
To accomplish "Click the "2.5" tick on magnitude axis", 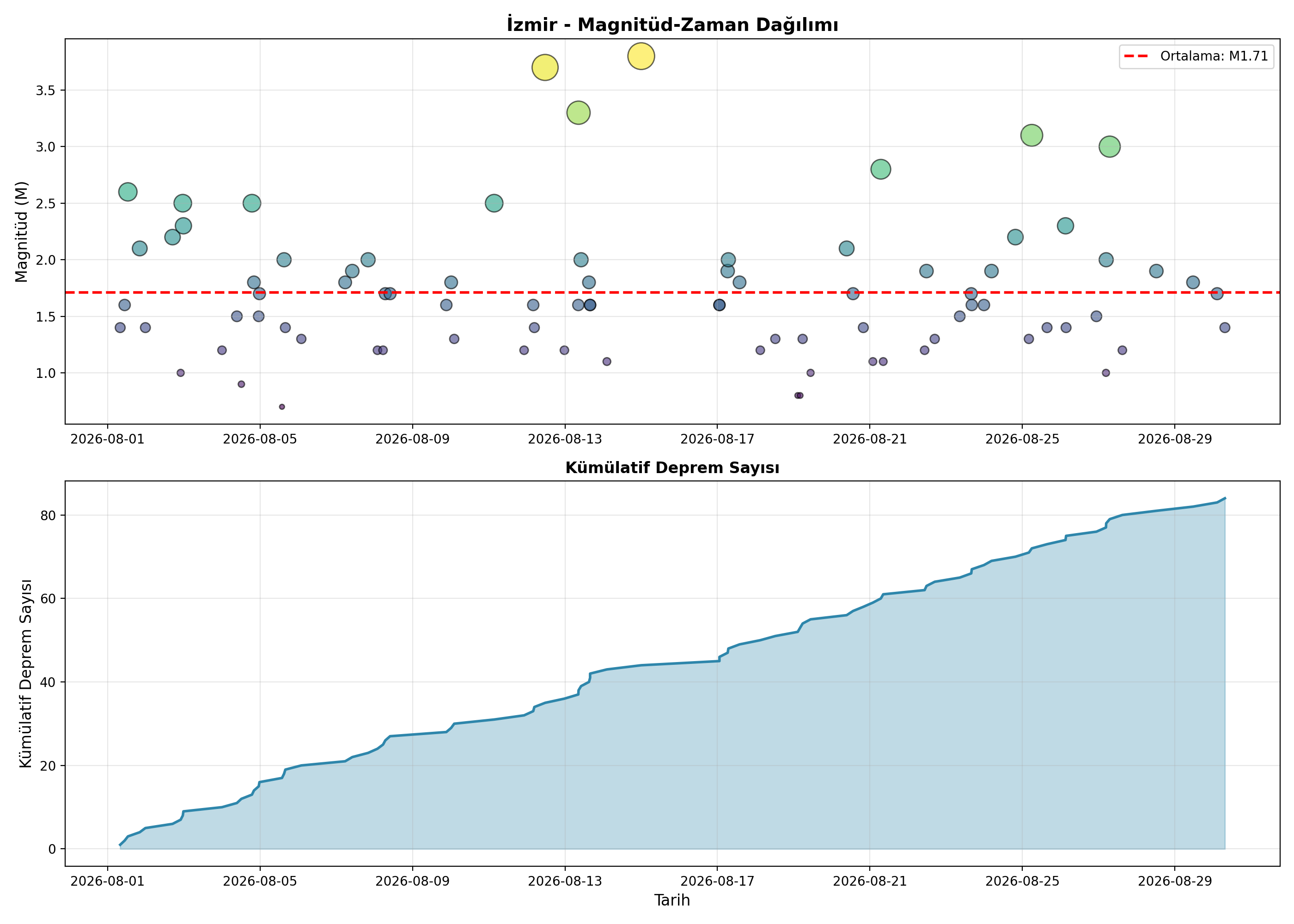I will click(46, 204).
